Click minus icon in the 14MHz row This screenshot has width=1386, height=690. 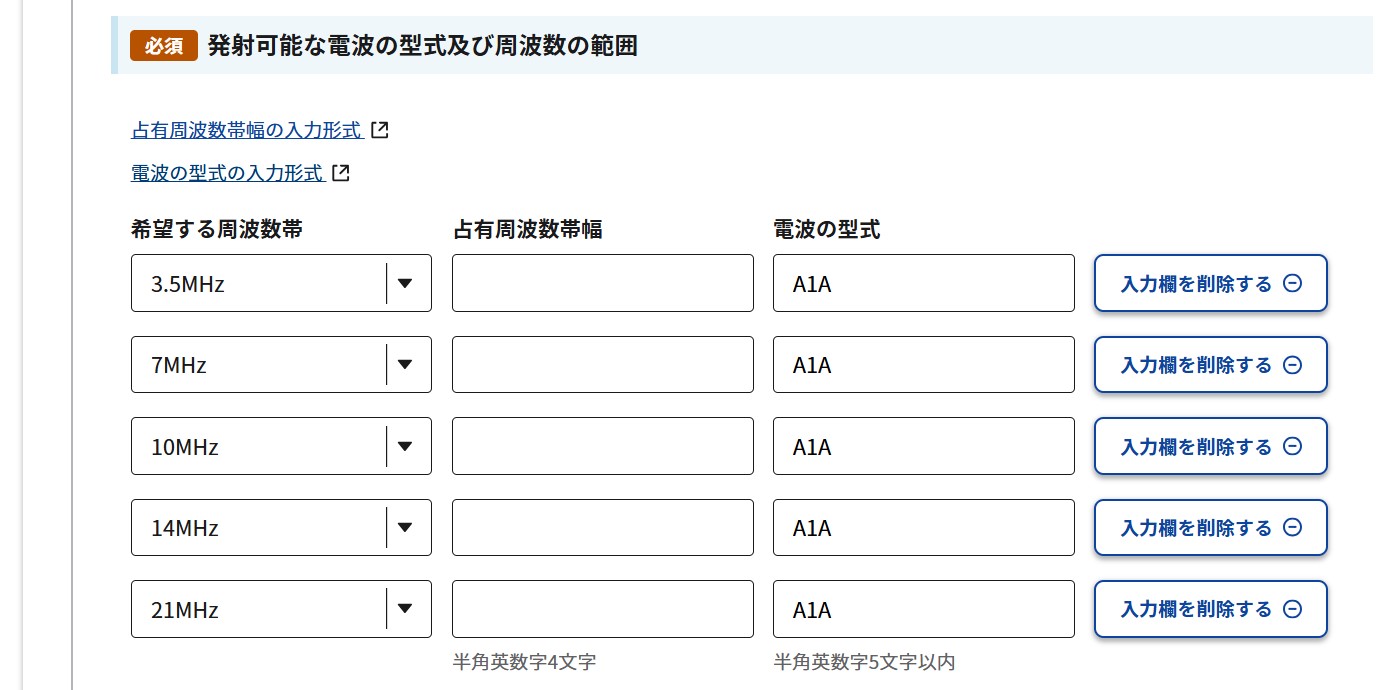(1292, 527)
